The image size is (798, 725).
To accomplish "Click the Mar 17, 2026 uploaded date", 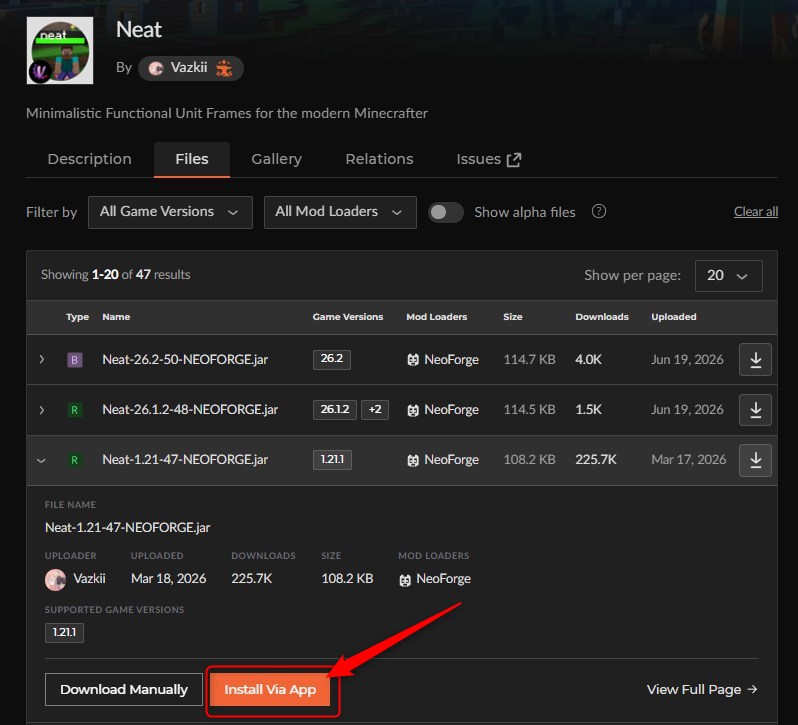I will pyautogui.click(x=688, y=459).
